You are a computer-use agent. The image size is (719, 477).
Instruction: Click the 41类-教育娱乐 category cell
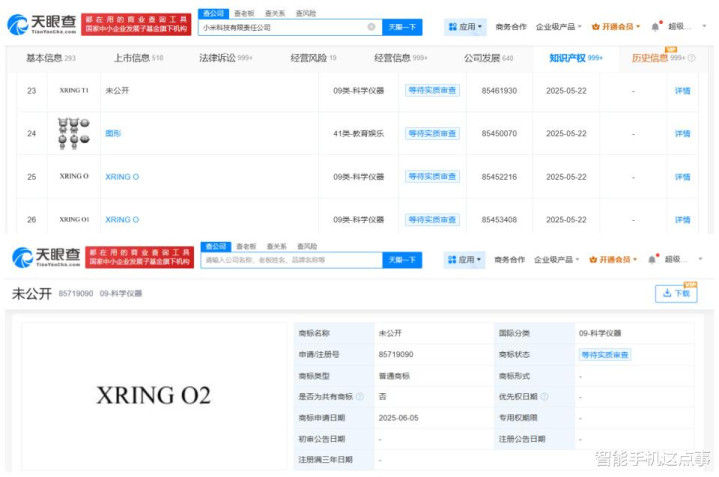[359, 133]
